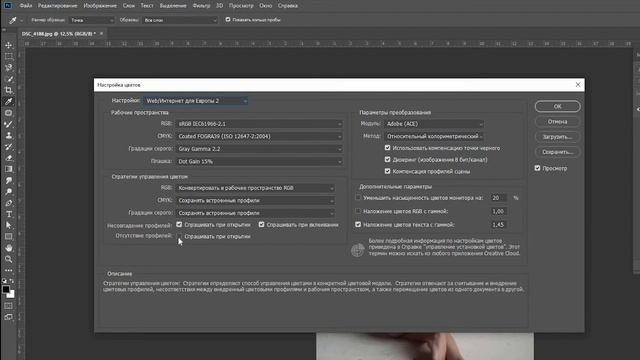This screenshot has height=360, width=640.
Task: Select the Quick Selection tool
Action: 9,79
